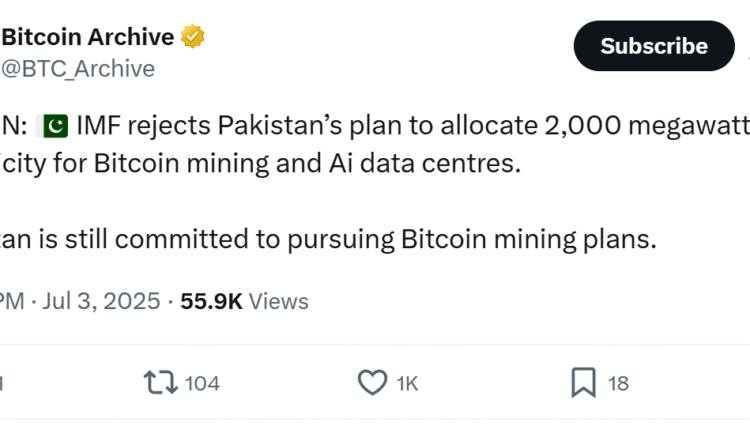Click the gold verified badge

pos(192,38)
